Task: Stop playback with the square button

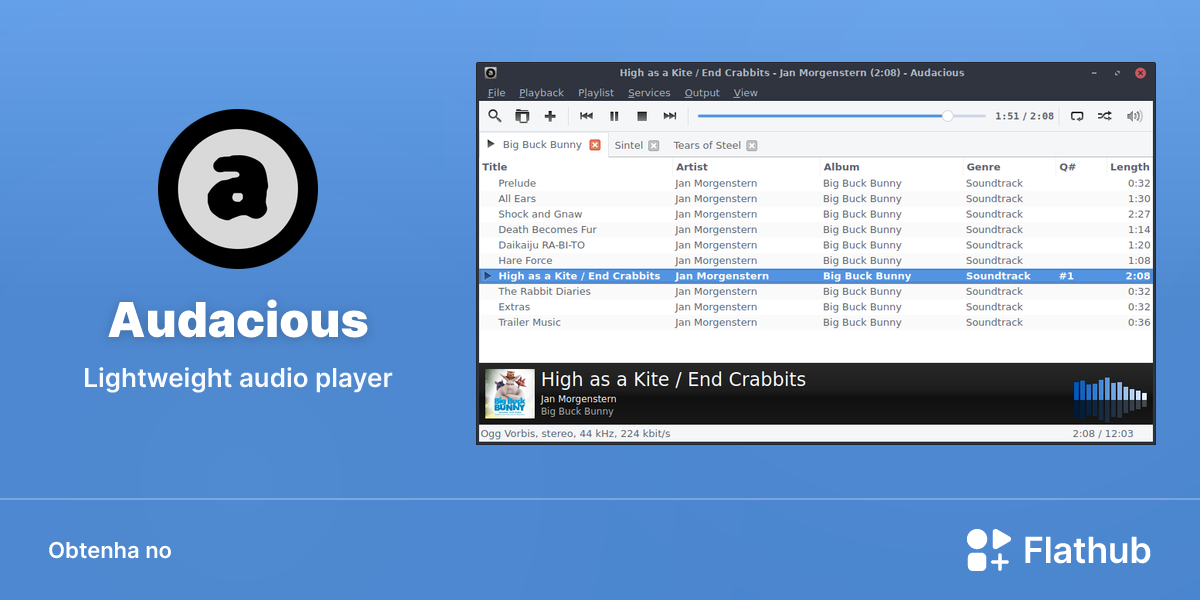Action: (642, 116)
